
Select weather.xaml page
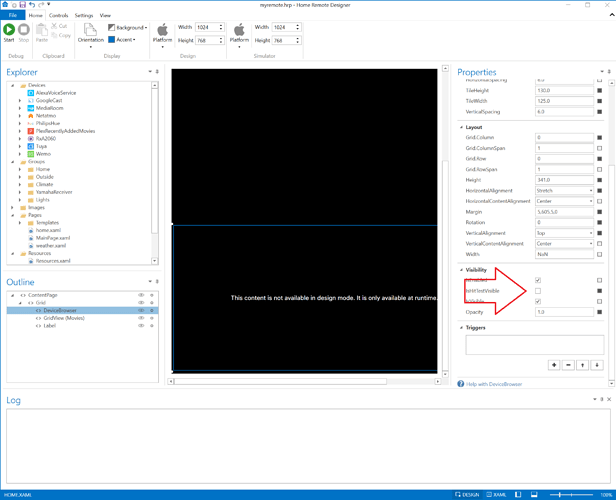pos(51,245)
